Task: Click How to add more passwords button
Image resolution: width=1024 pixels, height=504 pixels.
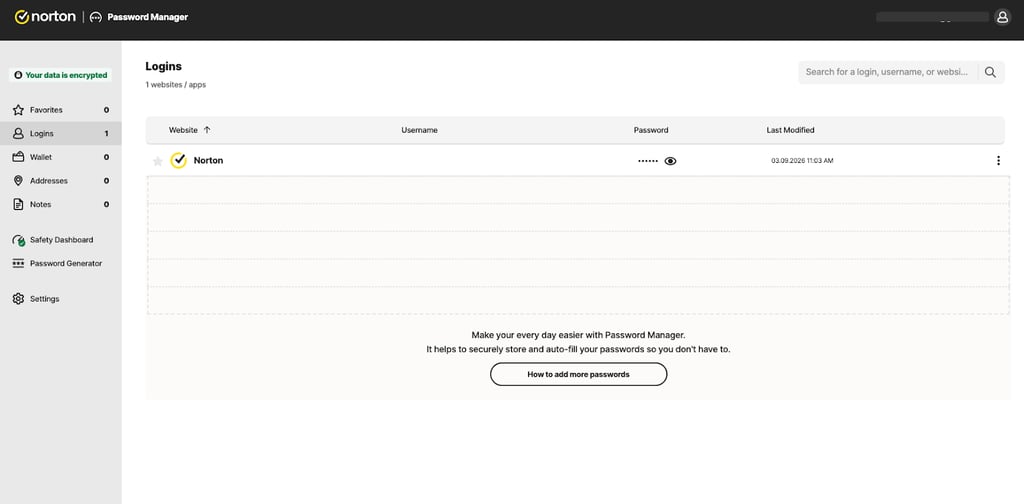Action: (579, 375)
